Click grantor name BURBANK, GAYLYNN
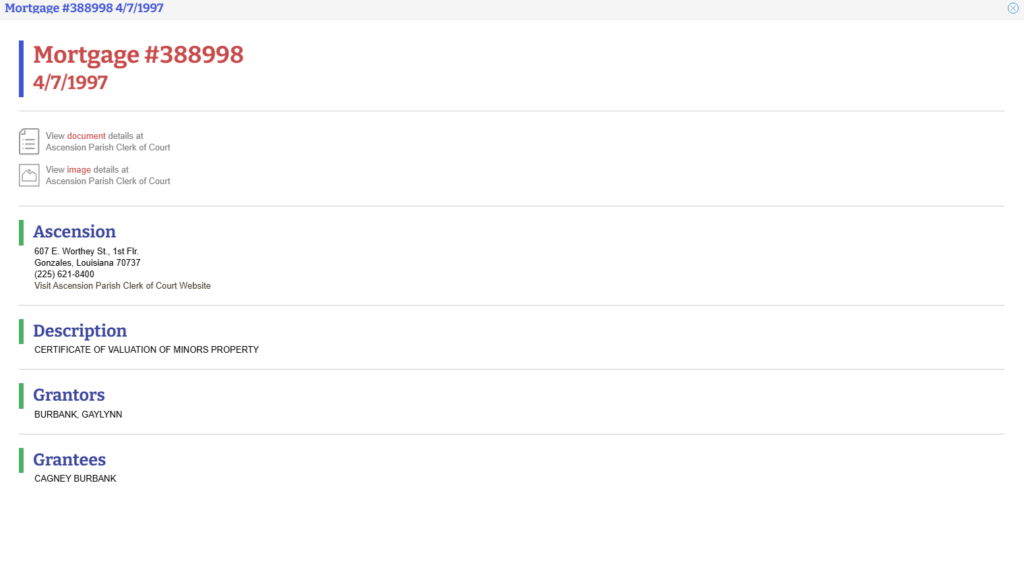 78,414
